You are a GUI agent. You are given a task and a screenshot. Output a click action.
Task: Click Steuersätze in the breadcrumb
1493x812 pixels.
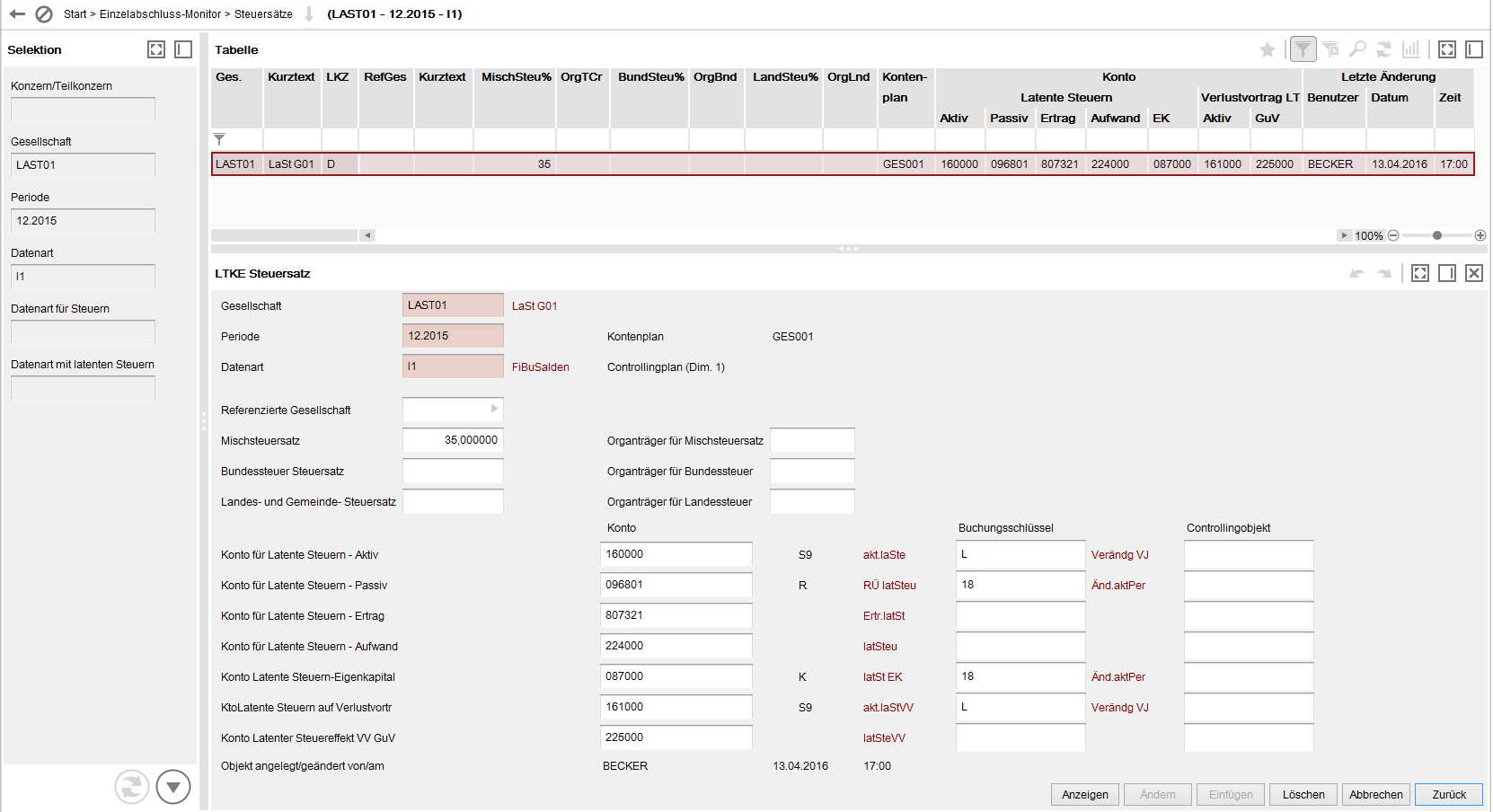(x=264, y=14)
